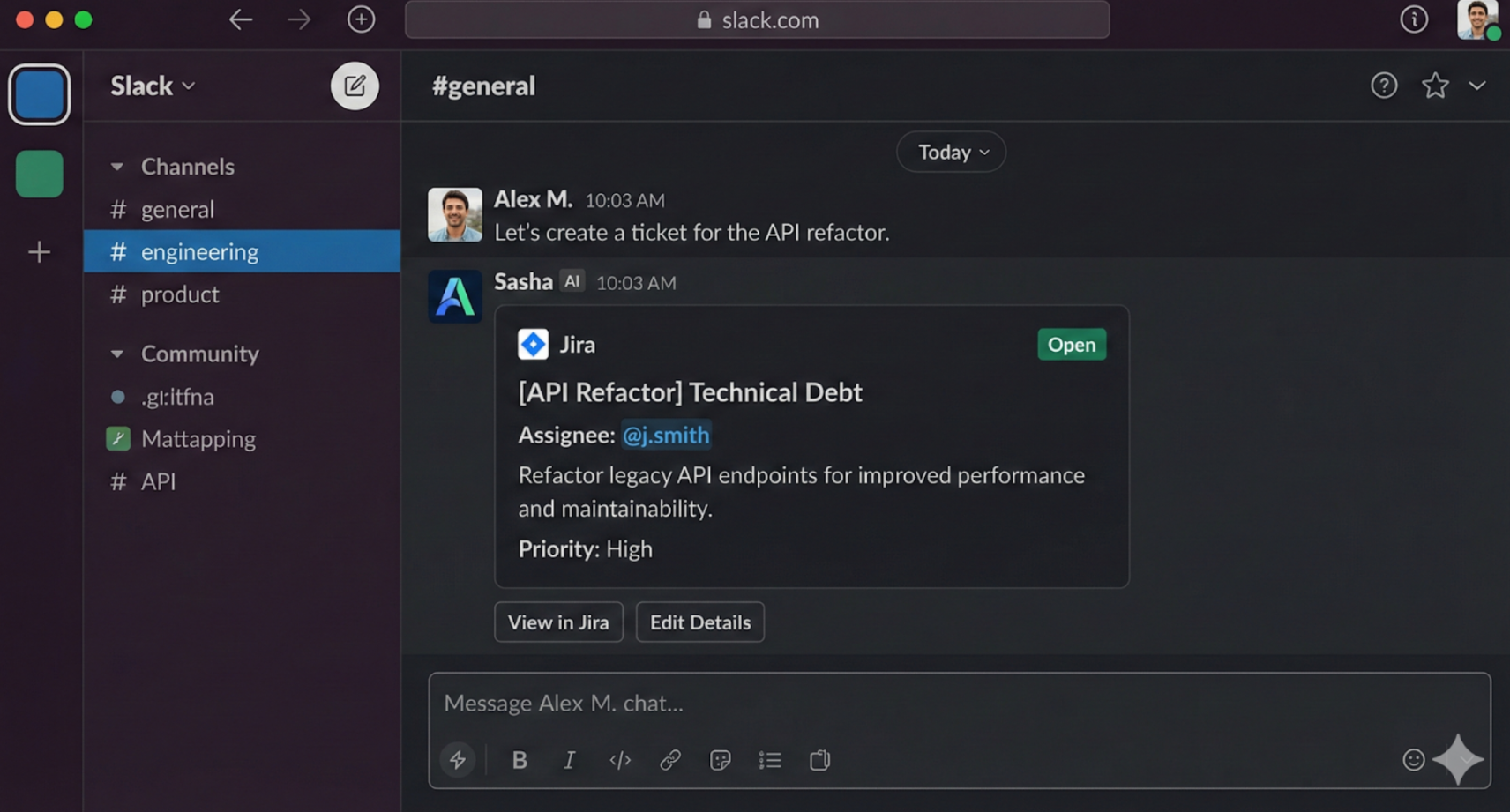The image size is (1510, 812).
Task: Insert a link using the chain icon
Action: (670, 760)
